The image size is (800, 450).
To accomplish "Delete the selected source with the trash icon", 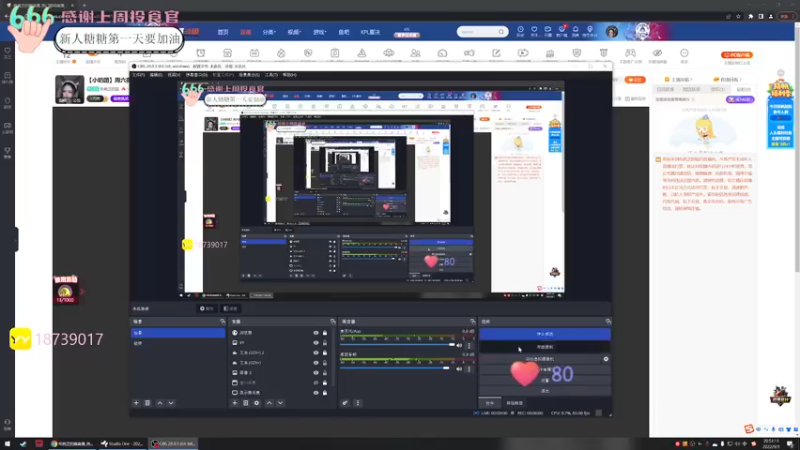I will click(245, 403).
